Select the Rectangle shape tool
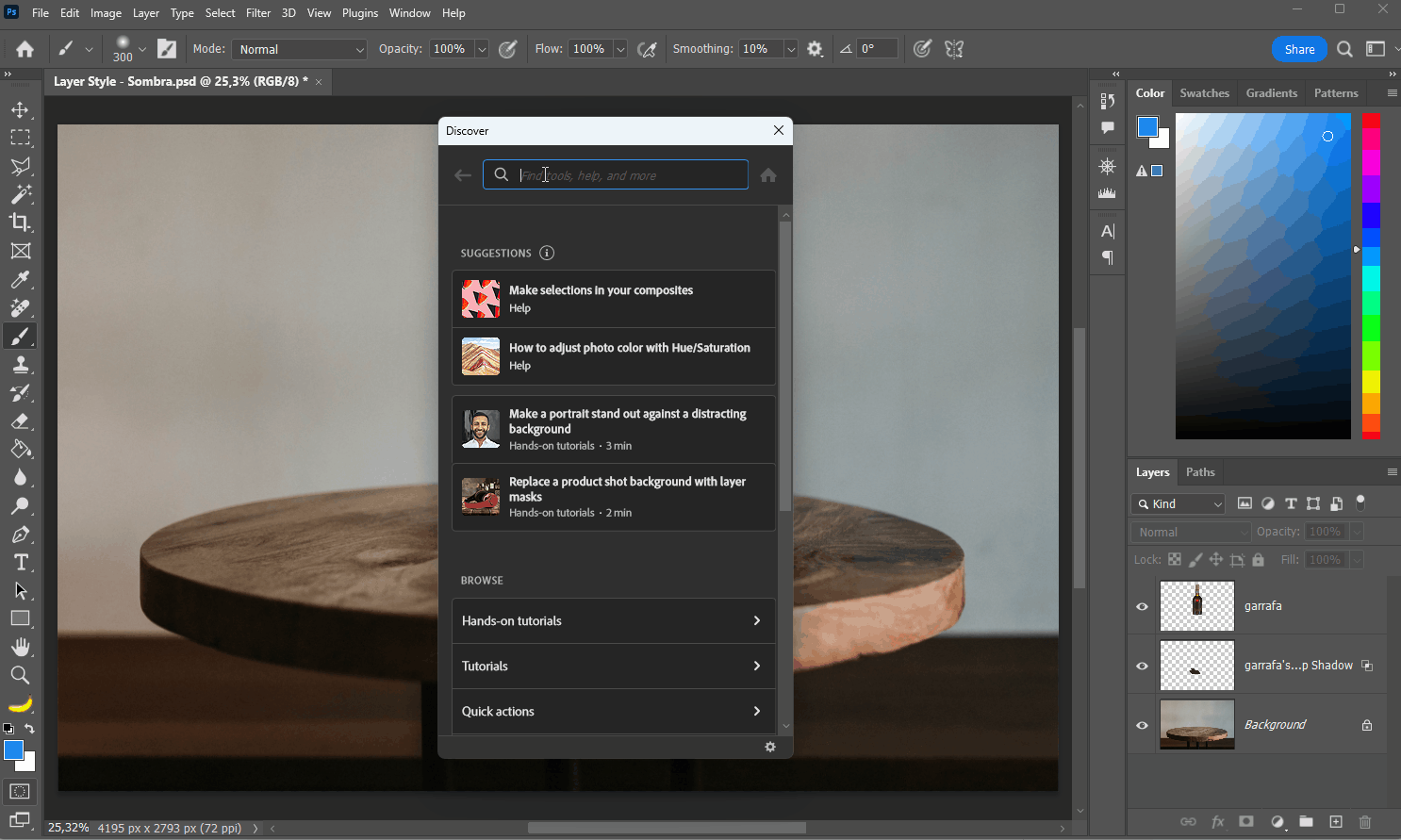The image size is (1401, 840). click(20, 618)
